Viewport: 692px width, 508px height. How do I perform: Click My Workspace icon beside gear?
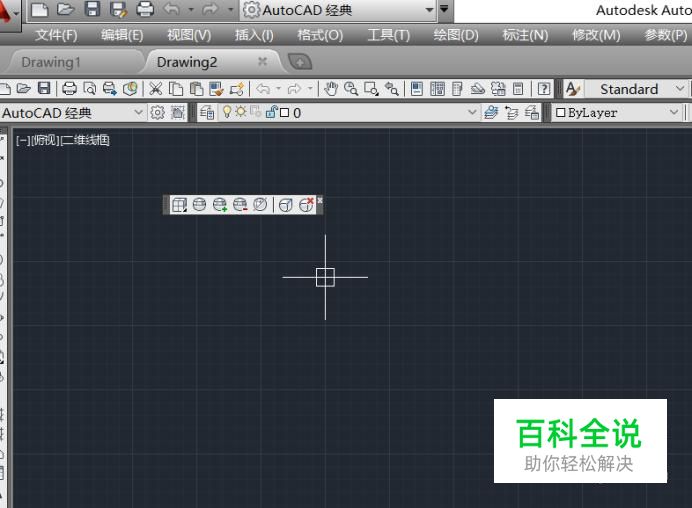click(x=177, y=113)
